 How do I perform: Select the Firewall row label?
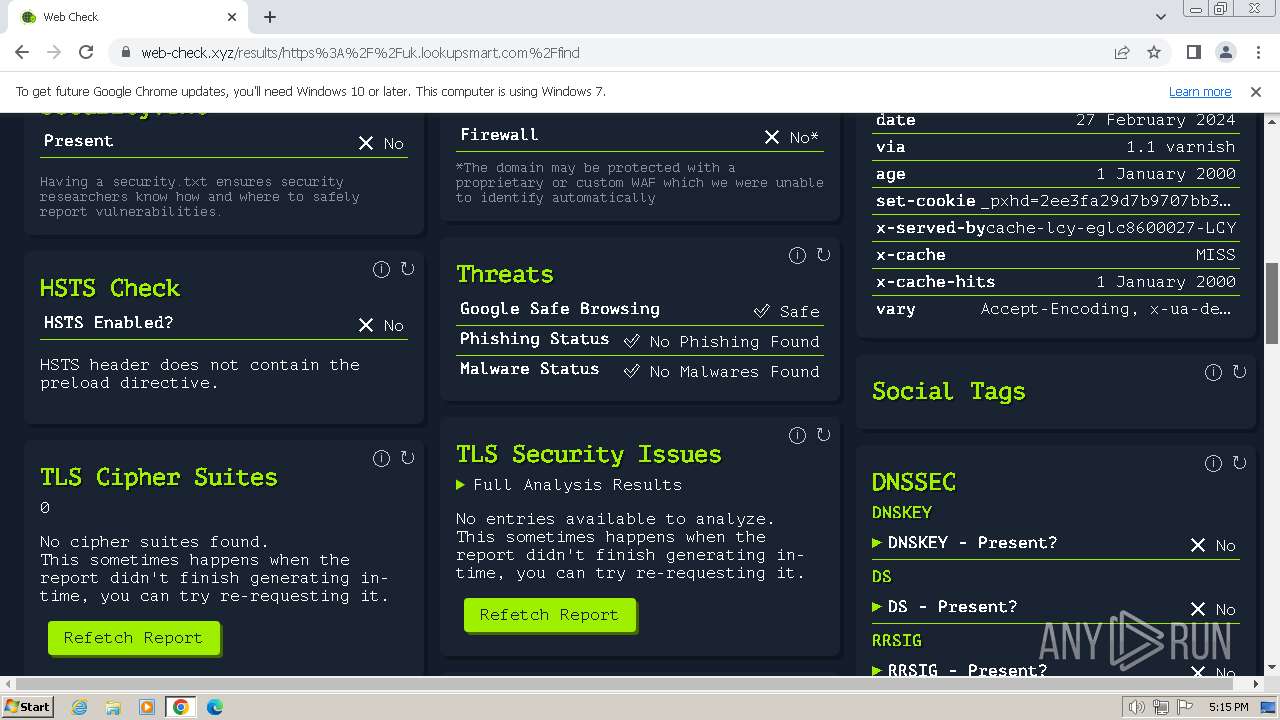click(x=499, y=135)
